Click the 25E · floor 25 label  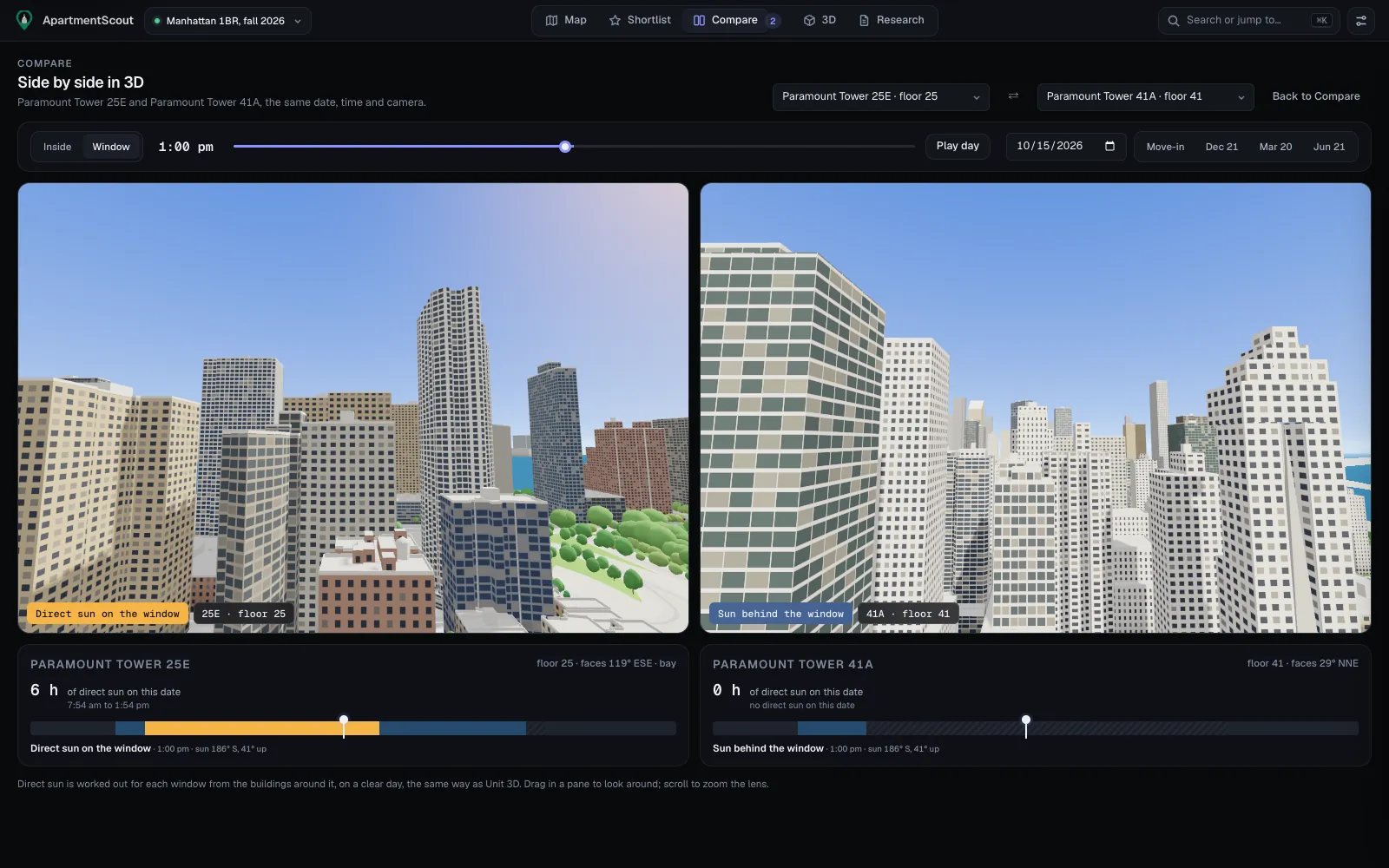click(244, 614)
